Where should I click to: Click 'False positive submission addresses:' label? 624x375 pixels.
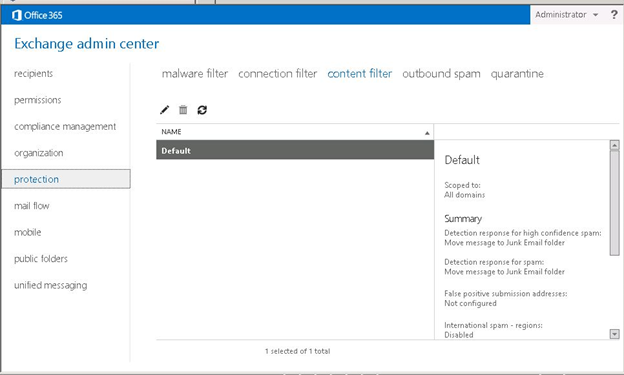pyautogui.click(x=505, y=293)
